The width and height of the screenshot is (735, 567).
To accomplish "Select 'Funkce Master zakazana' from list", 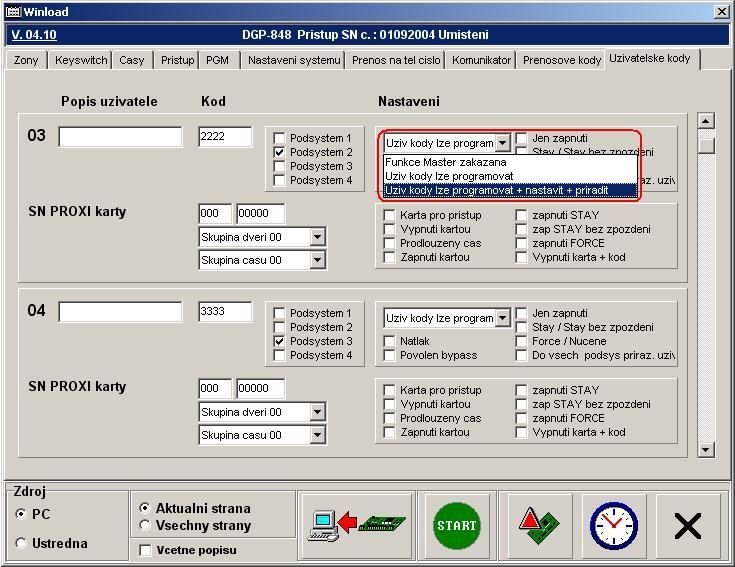I will click(x=445, y=162).
